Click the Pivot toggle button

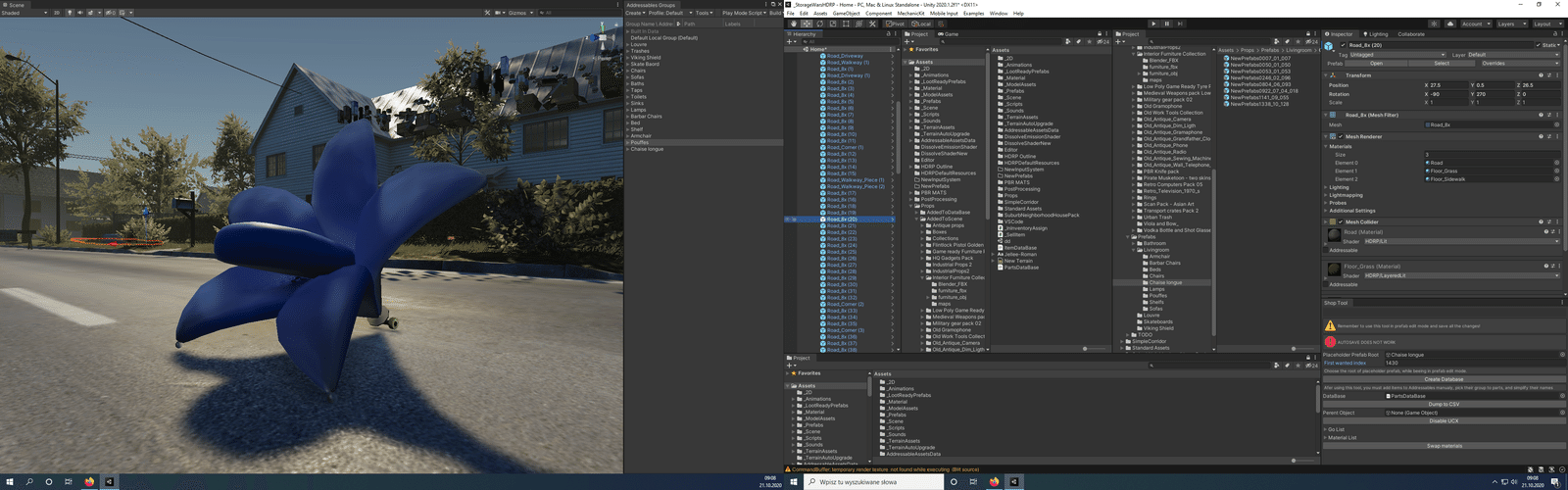(896, 24)
